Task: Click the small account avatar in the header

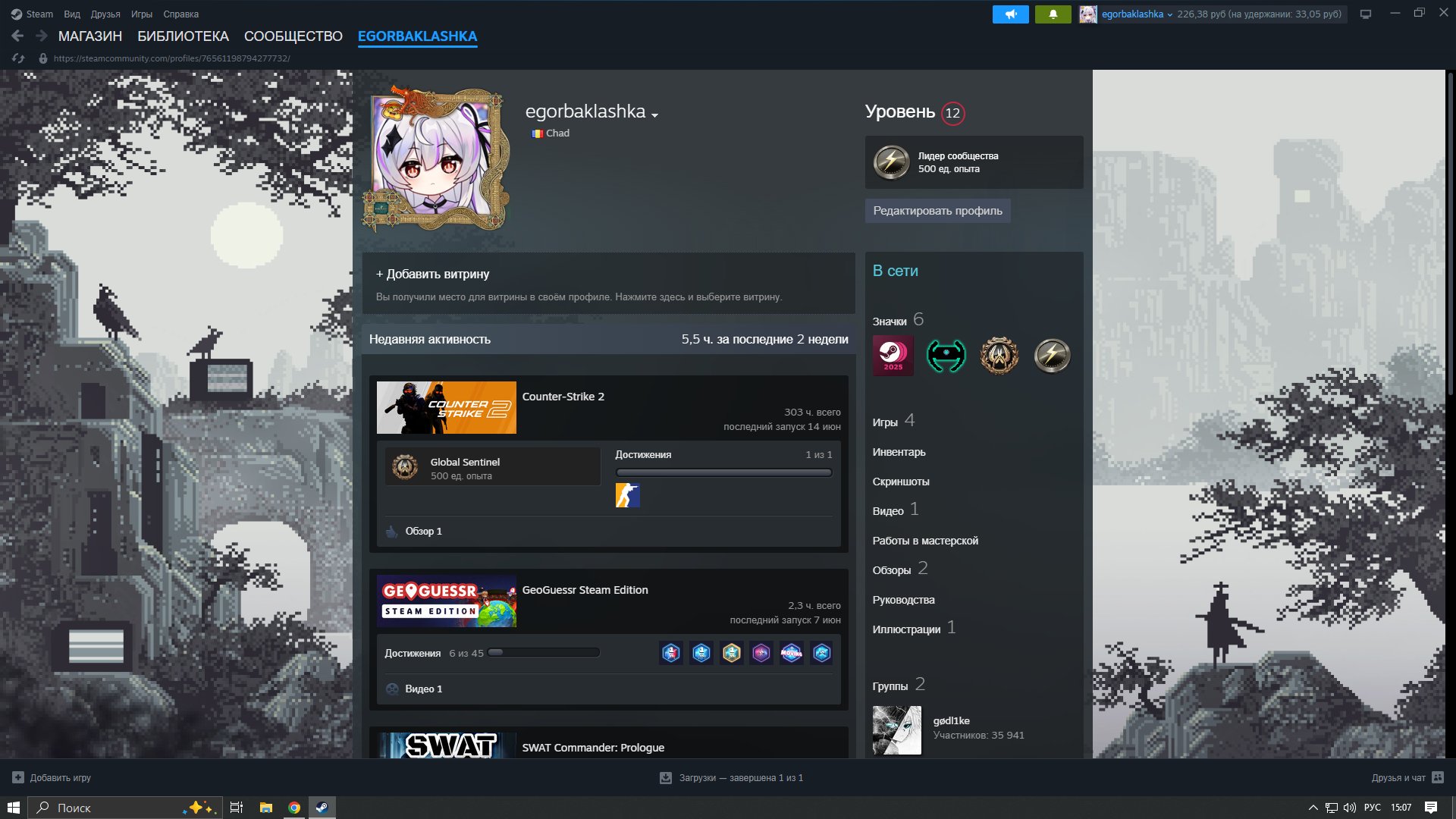Action: [x=1088, y=14]
